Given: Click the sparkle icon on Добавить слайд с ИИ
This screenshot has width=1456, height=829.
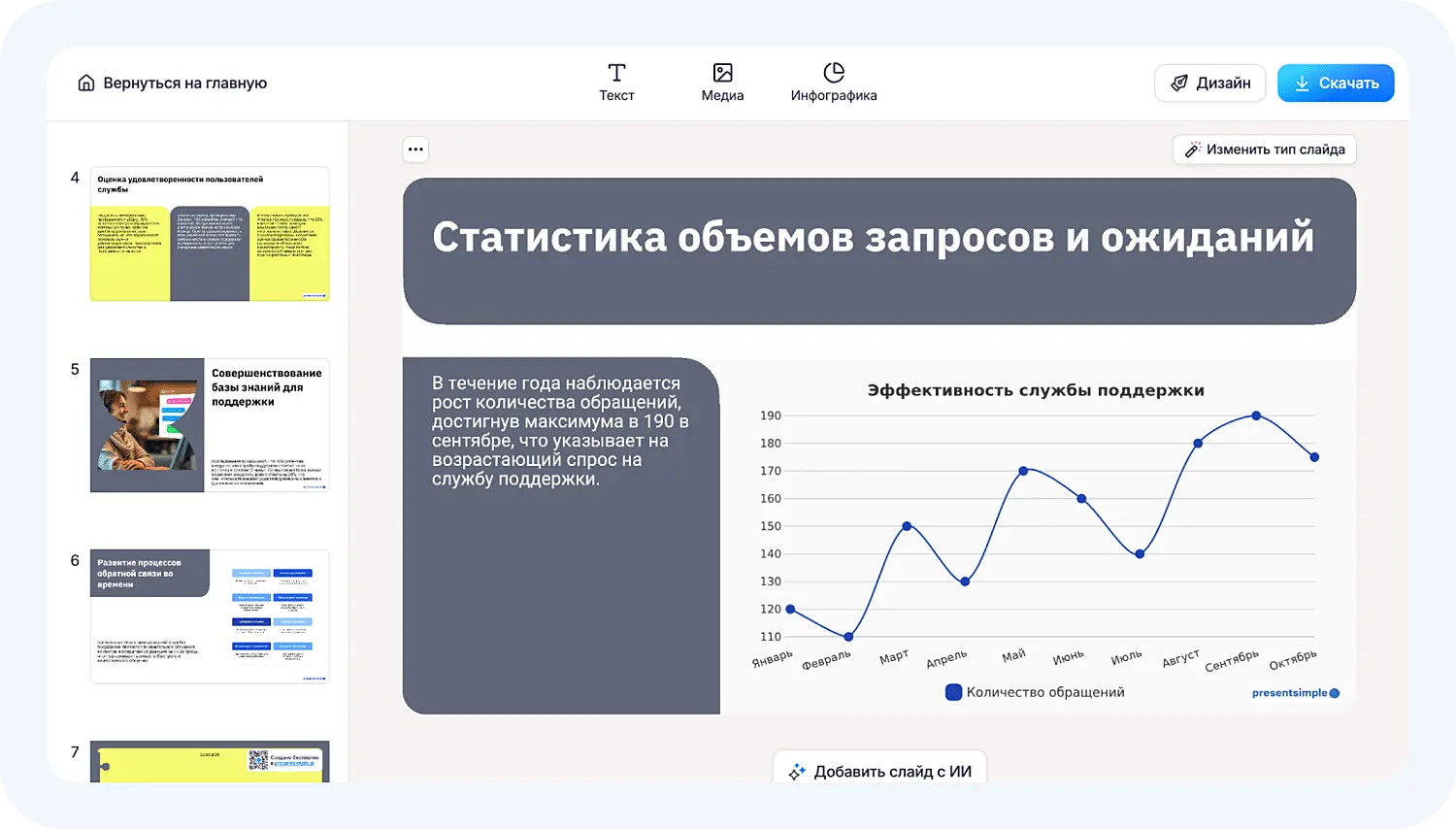Looking at the screenshot, I should 797,772.
